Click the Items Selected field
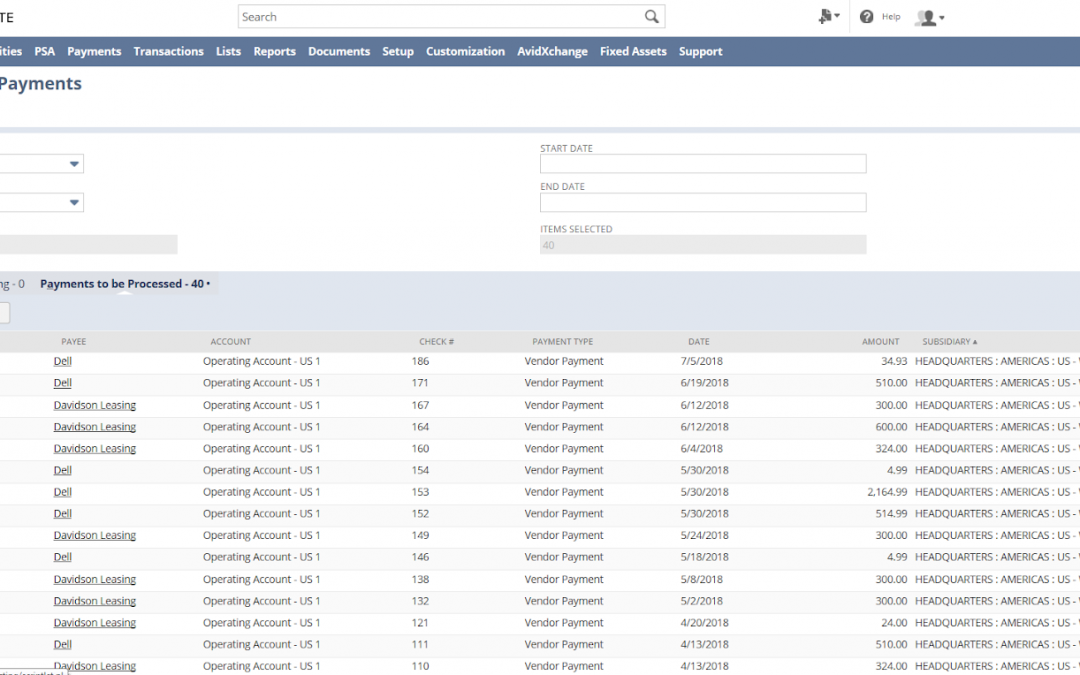This screenshot has height=675, width=1080. click(x=703, y=245)
